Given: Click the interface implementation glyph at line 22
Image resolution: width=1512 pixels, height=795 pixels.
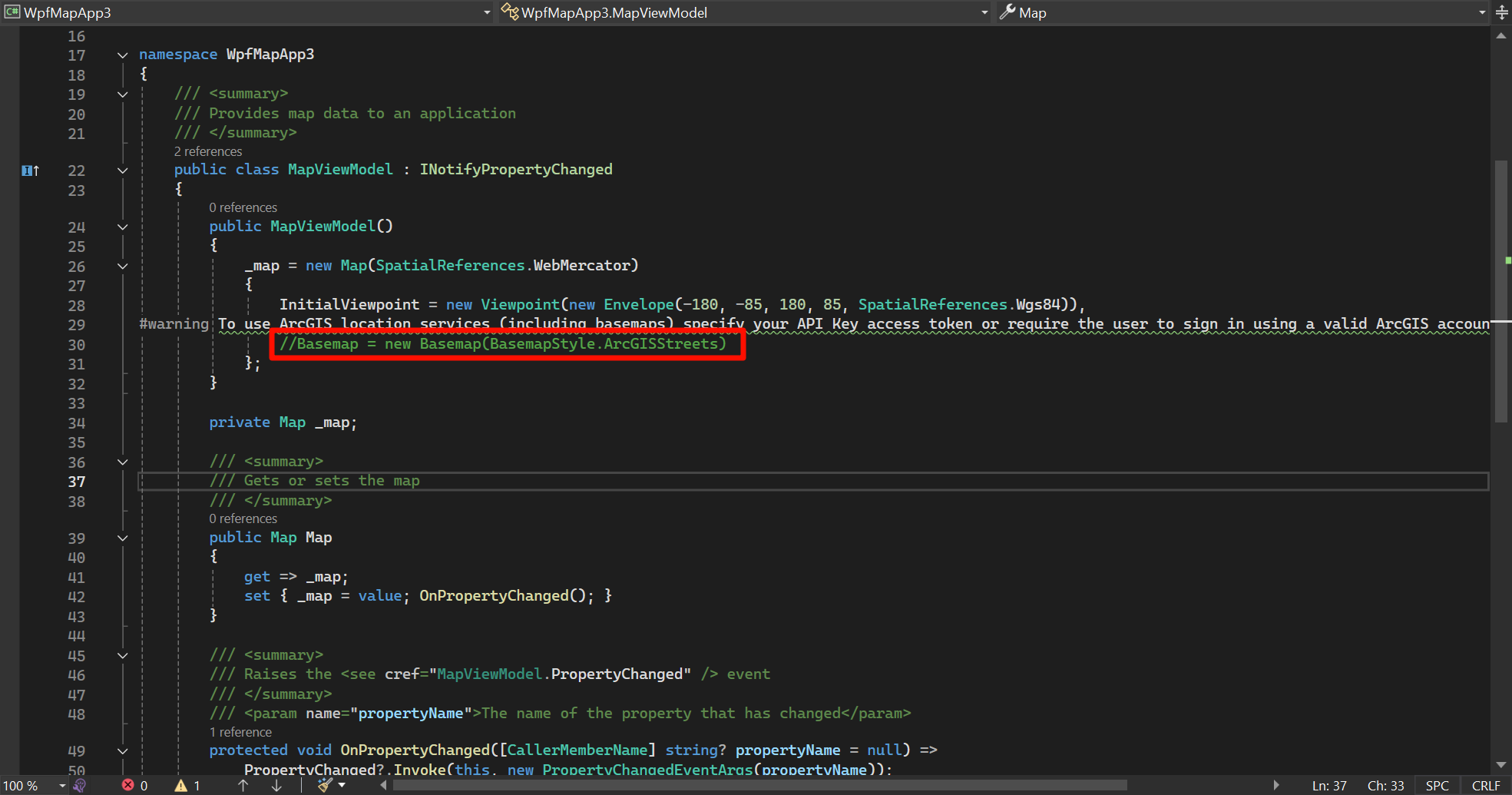Looking at the screenshot, I should point(30,171).
